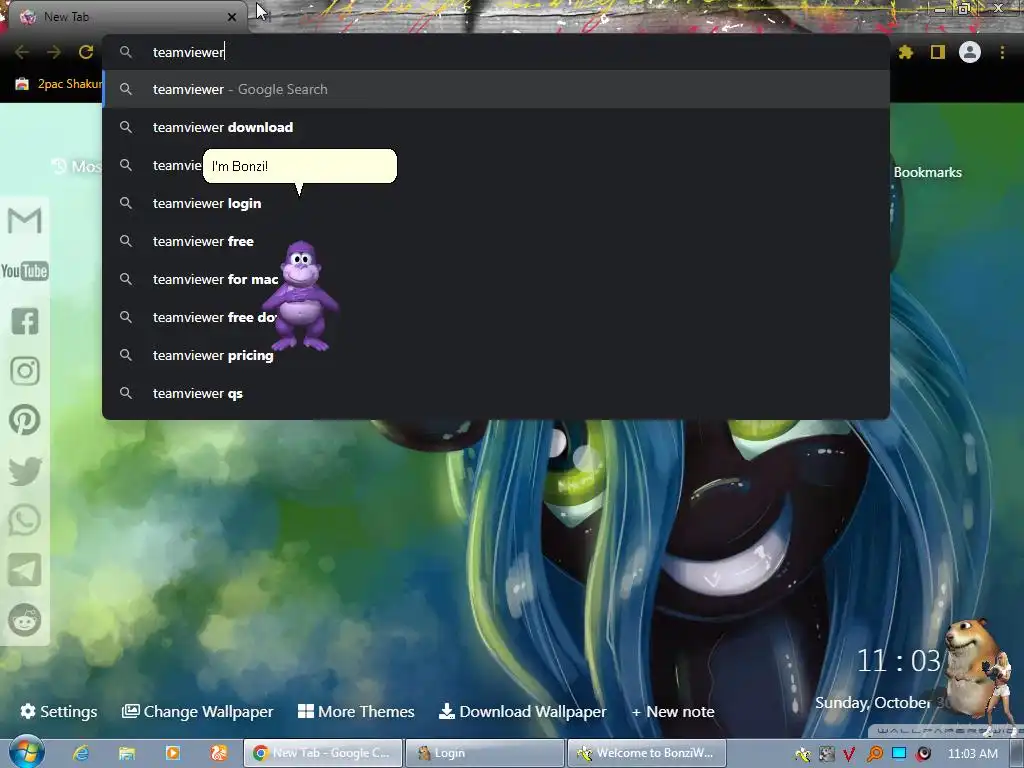Switch to New Tab - Google Chrome taskbar button
This screenshot has height=768, width=1024.
(x=323, y=753)
